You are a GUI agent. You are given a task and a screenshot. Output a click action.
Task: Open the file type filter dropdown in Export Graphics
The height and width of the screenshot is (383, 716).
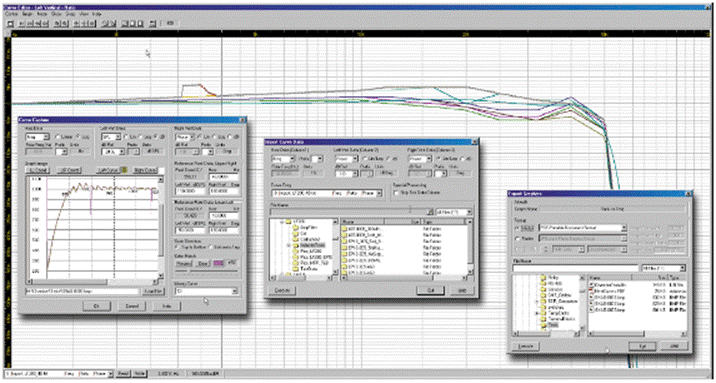(664, 268)
